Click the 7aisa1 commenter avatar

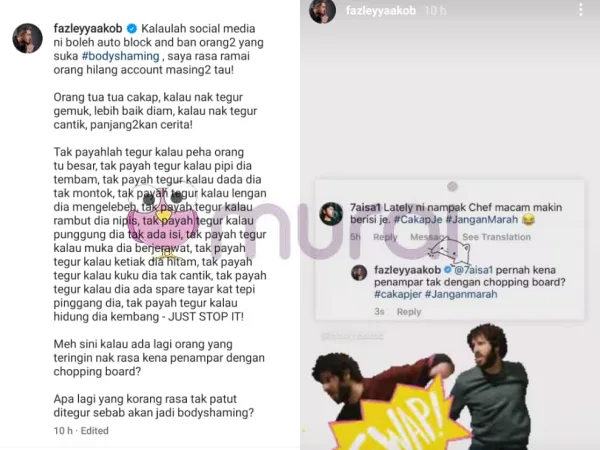coord(331,214)
